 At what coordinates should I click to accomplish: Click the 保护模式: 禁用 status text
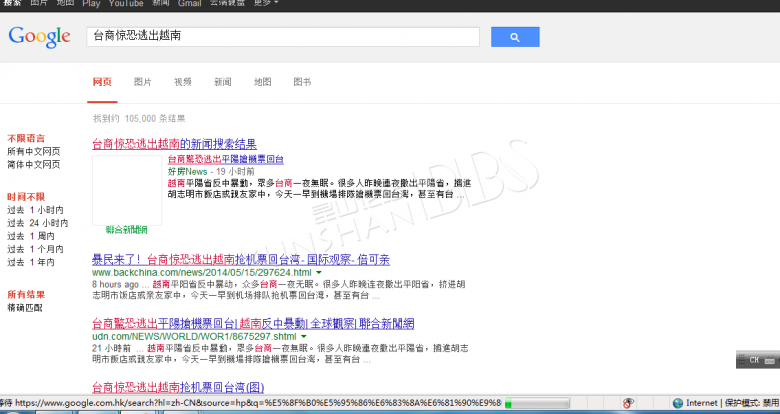point(752,403)
